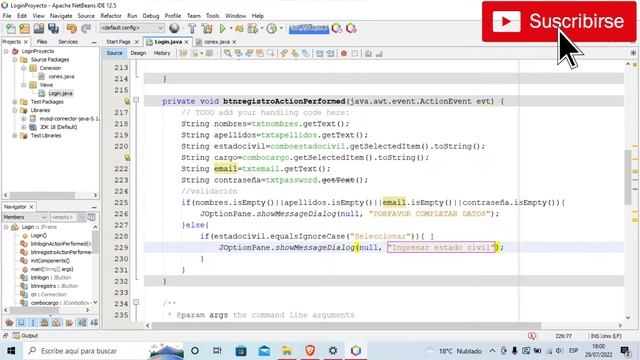Toggle Sort by Name in Navigator
This screenshot has width=640, height=360.
(82, 322)
